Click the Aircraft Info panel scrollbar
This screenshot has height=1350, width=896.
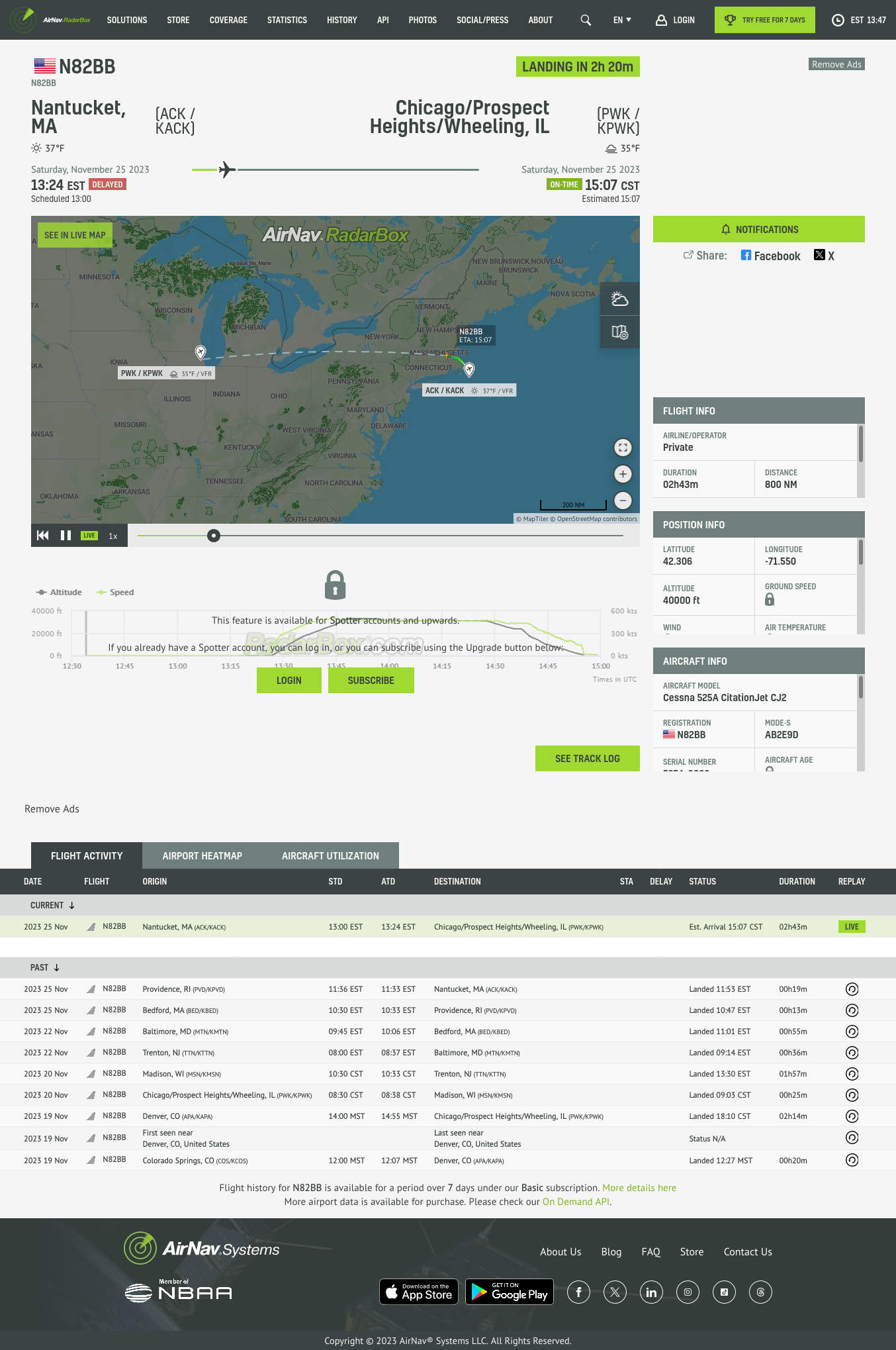pyautogui.click(x=861, y=687)
